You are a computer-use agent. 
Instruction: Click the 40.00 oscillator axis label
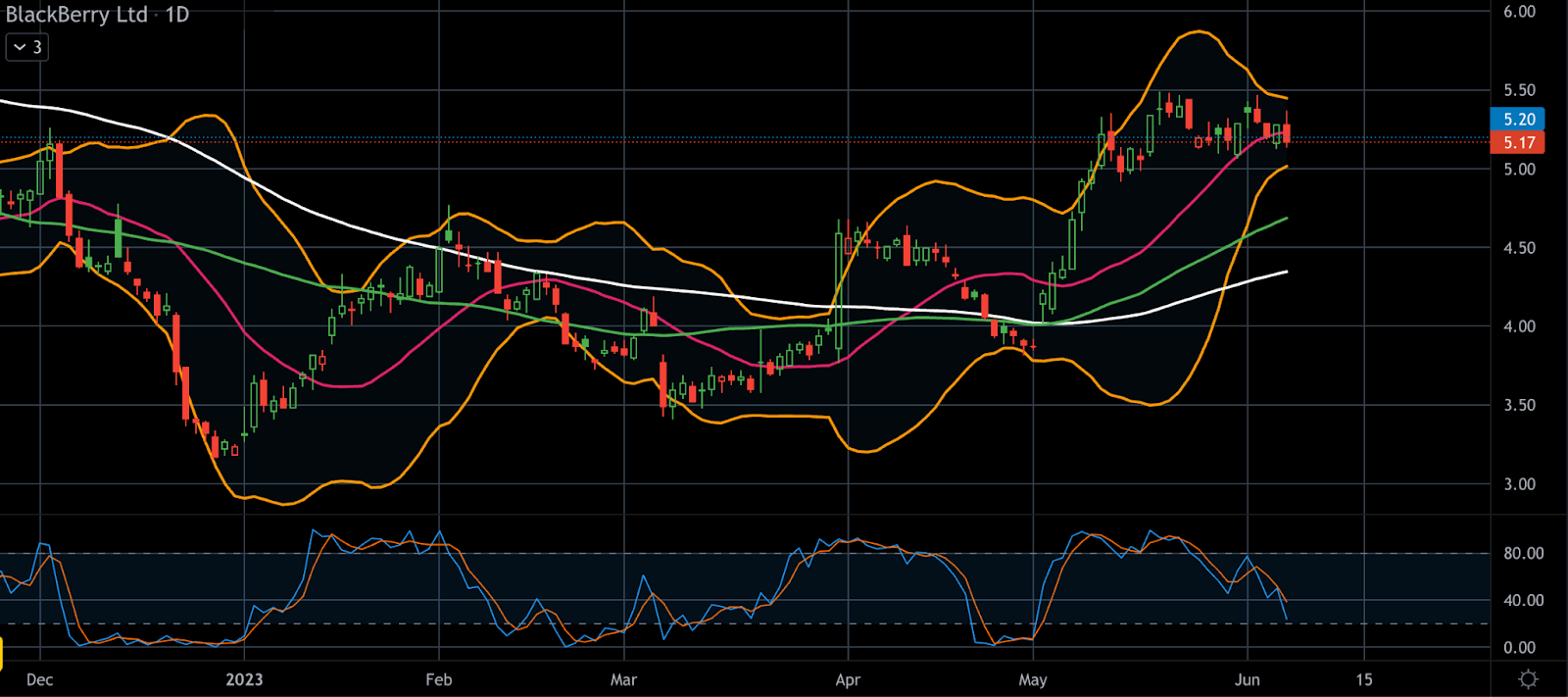(x=1523, y=600)
